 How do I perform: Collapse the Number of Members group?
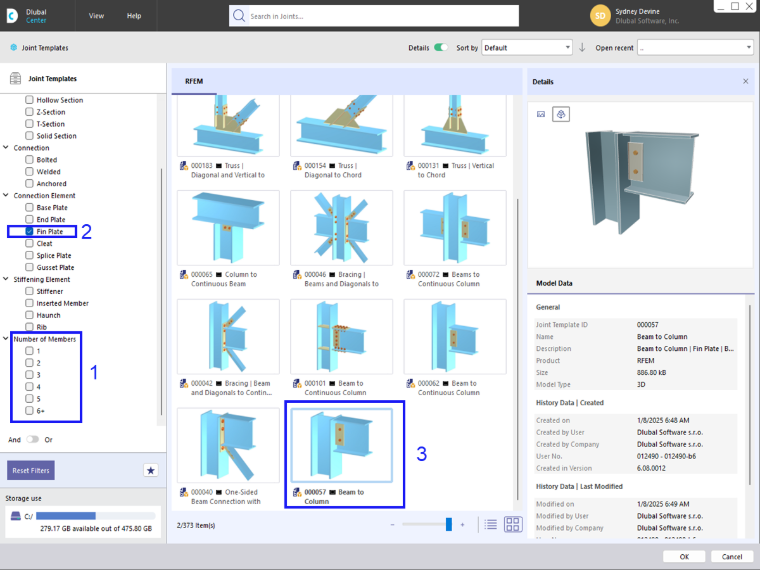click(x=6, y=339)
